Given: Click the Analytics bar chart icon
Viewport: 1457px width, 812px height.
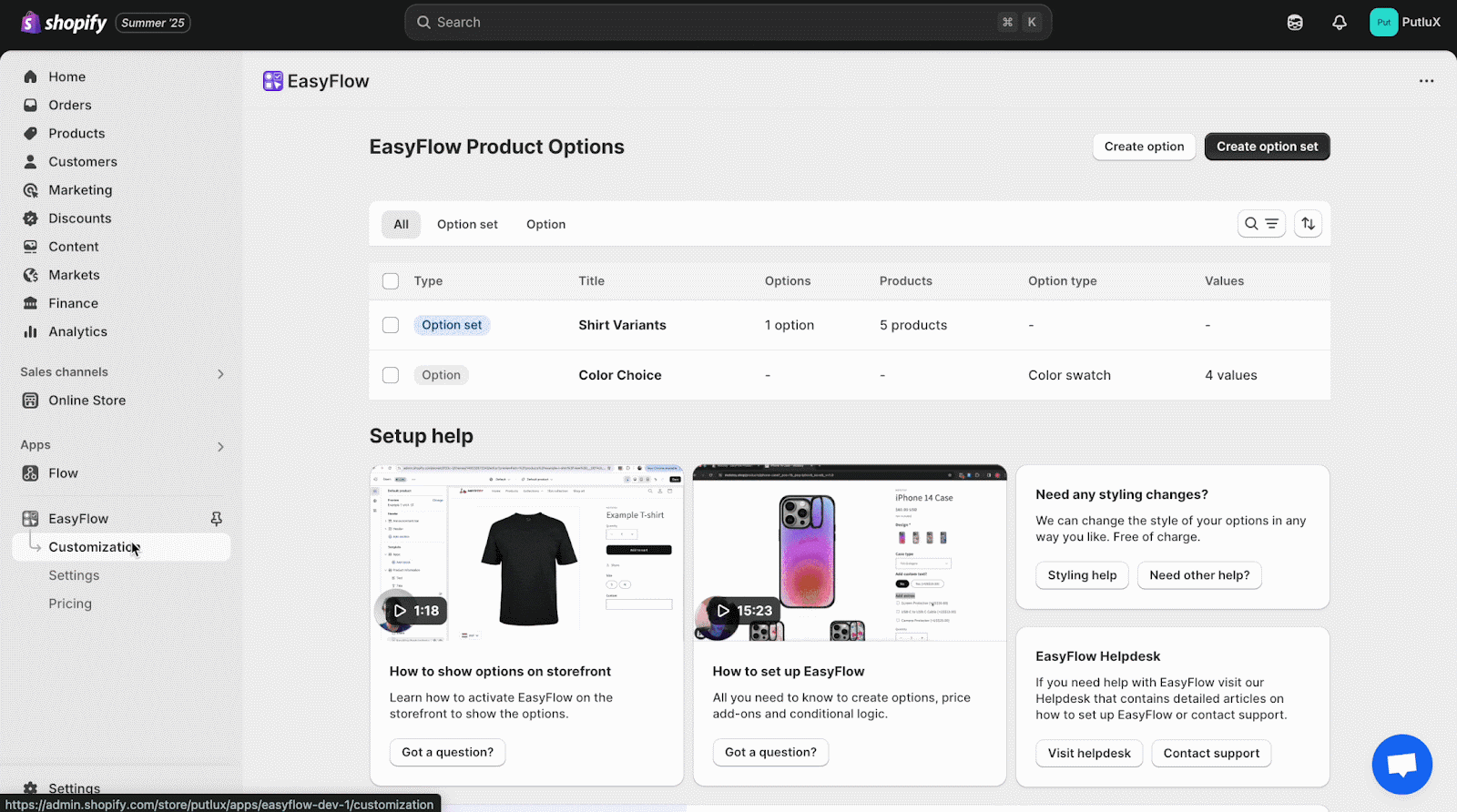Looking at the screenshot, I should 30,331.
